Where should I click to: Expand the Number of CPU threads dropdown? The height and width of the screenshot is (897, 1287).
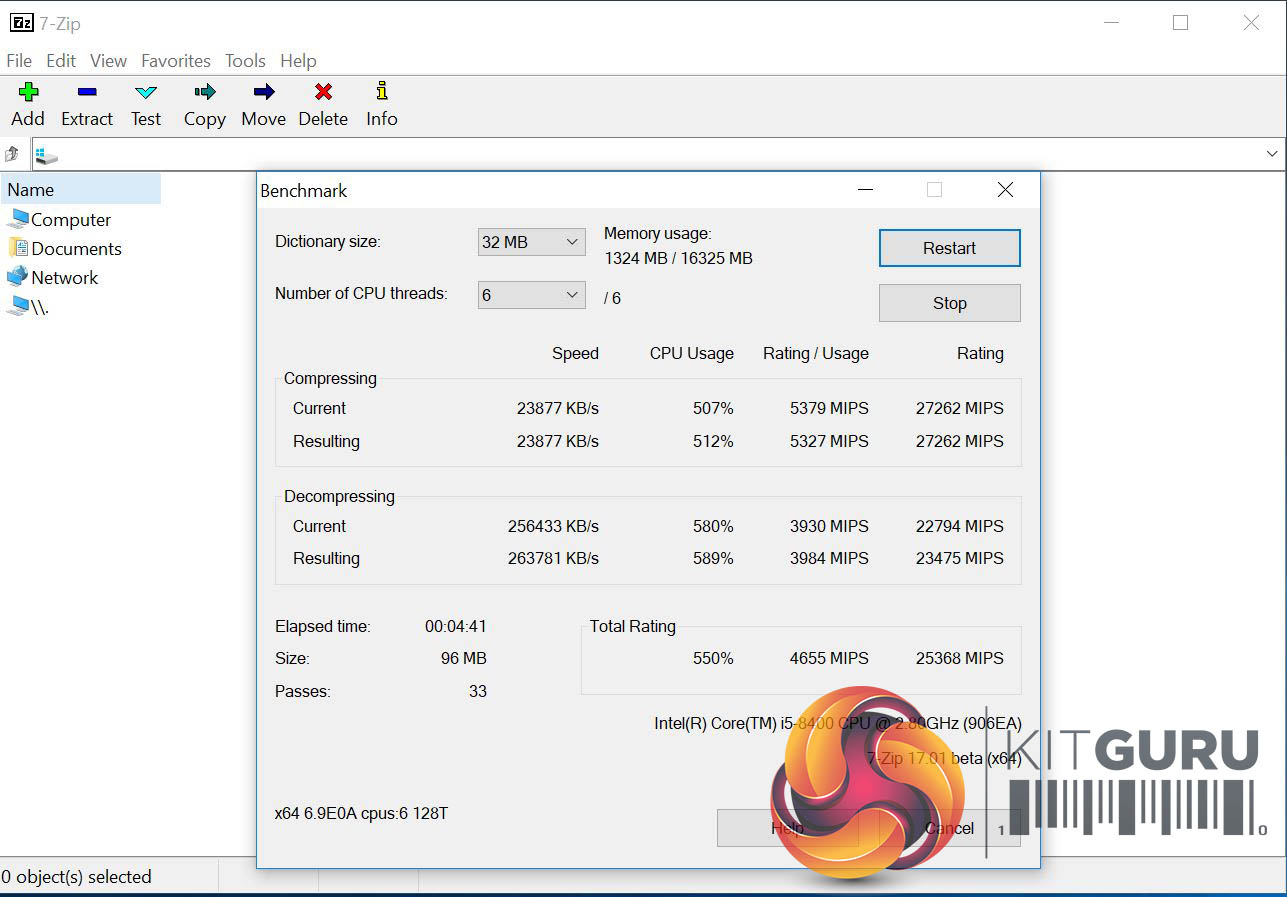[531, 295]
